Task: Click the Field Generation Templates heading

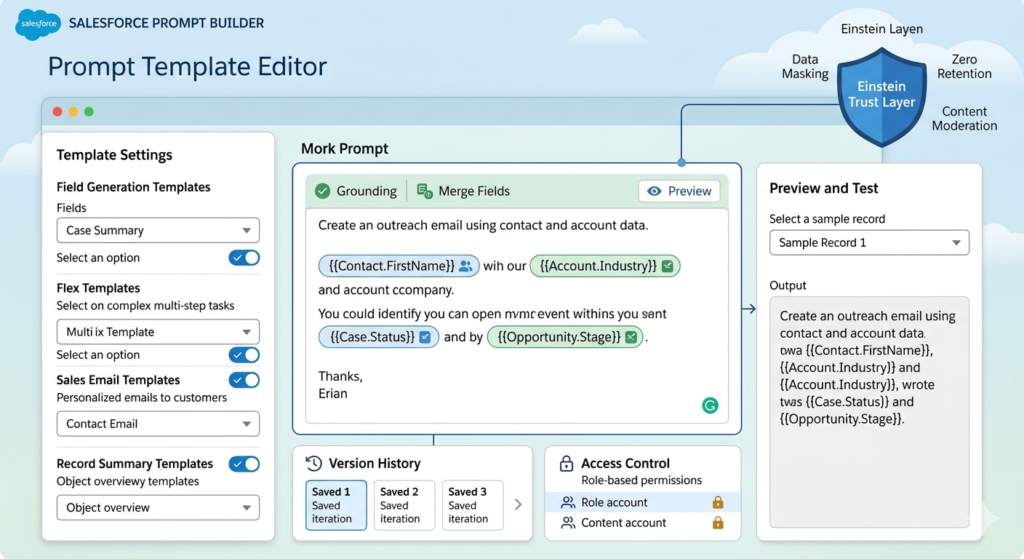Action: click(x=133, y=187)
